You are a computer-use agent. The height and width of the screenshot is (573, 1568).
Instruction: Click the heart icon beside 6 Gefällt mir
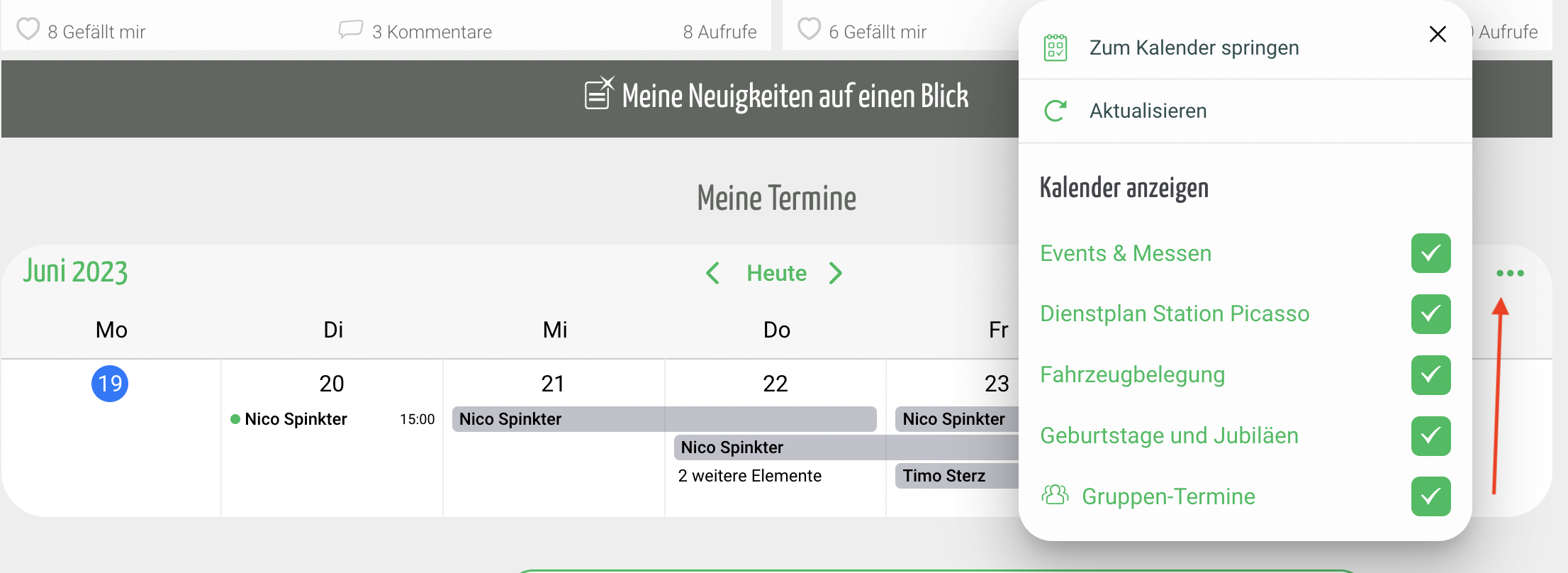(x=809, y=29)
